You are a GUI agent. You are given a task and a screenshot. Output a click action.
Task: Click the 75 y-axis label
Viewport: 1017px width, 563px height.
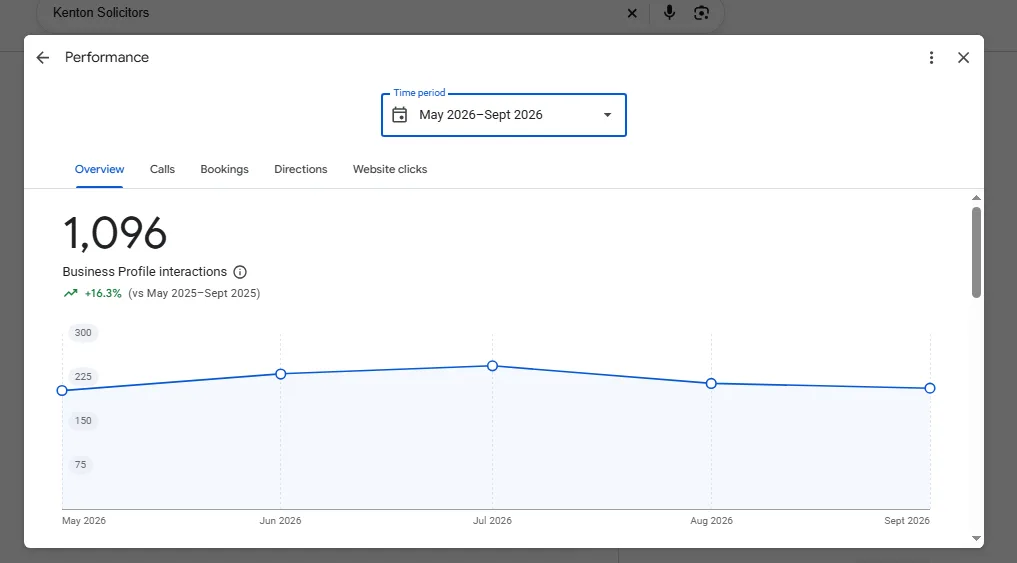(80, 464)
